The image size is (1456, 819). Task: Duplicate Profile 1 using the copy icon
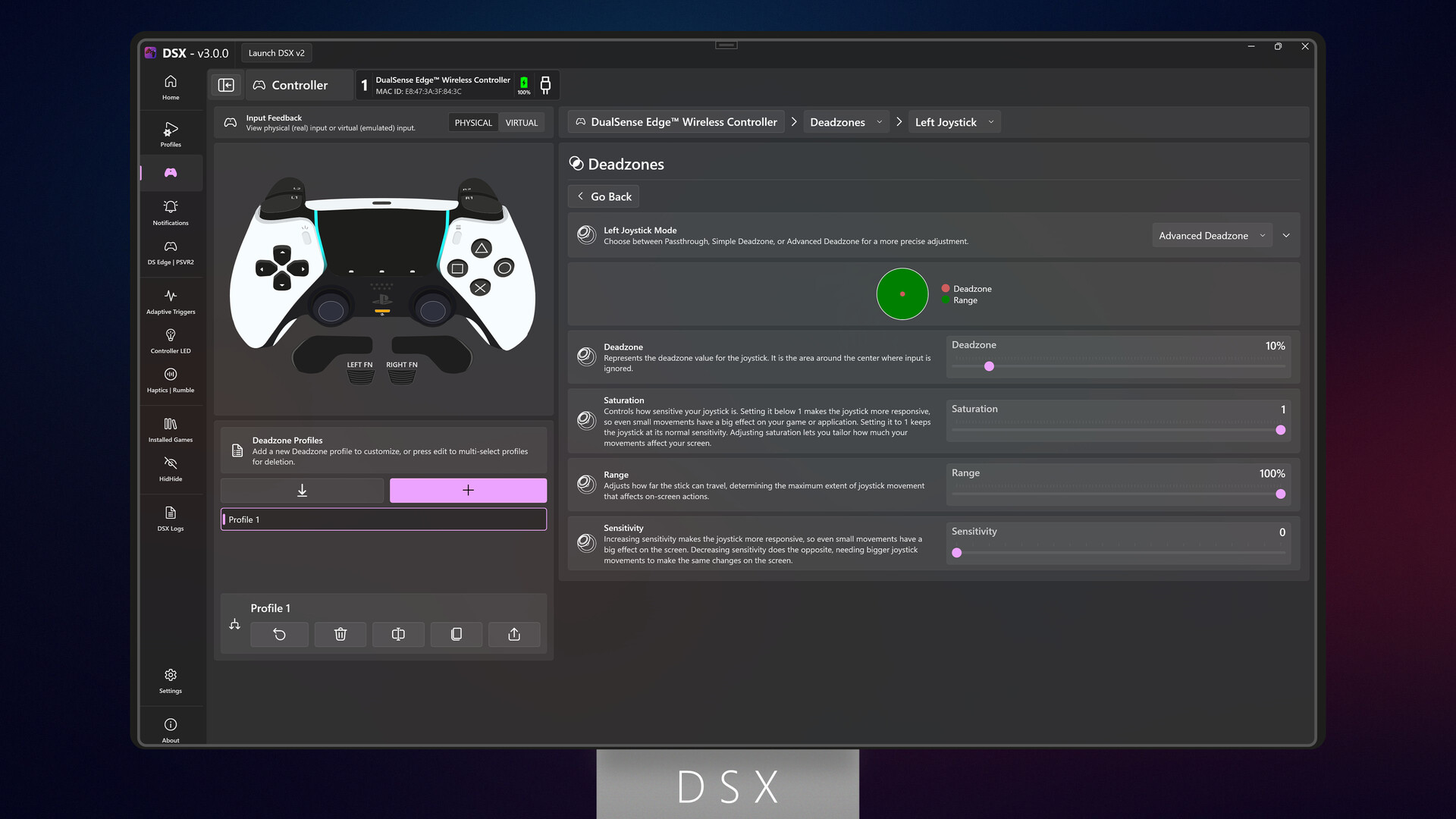click(456, 635)
